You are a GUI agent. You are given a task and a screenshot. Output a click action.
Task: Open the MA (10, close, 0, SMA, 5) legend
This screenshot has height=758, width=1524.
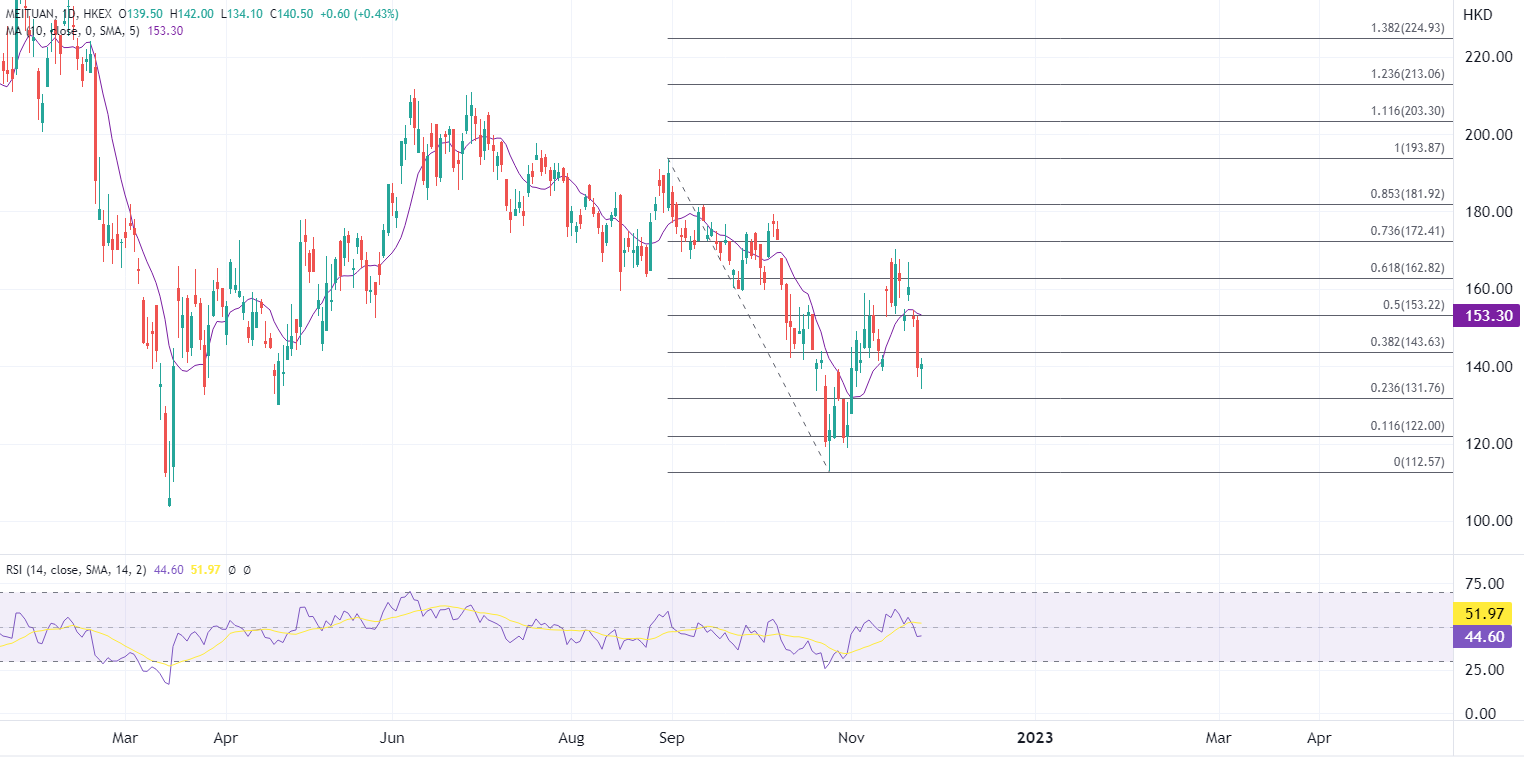(72, 31)
